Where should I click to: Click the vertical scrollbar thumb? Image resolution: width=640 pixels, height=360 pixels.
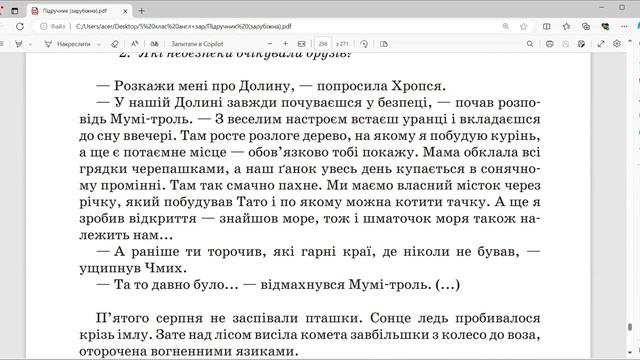pos(630,327)
